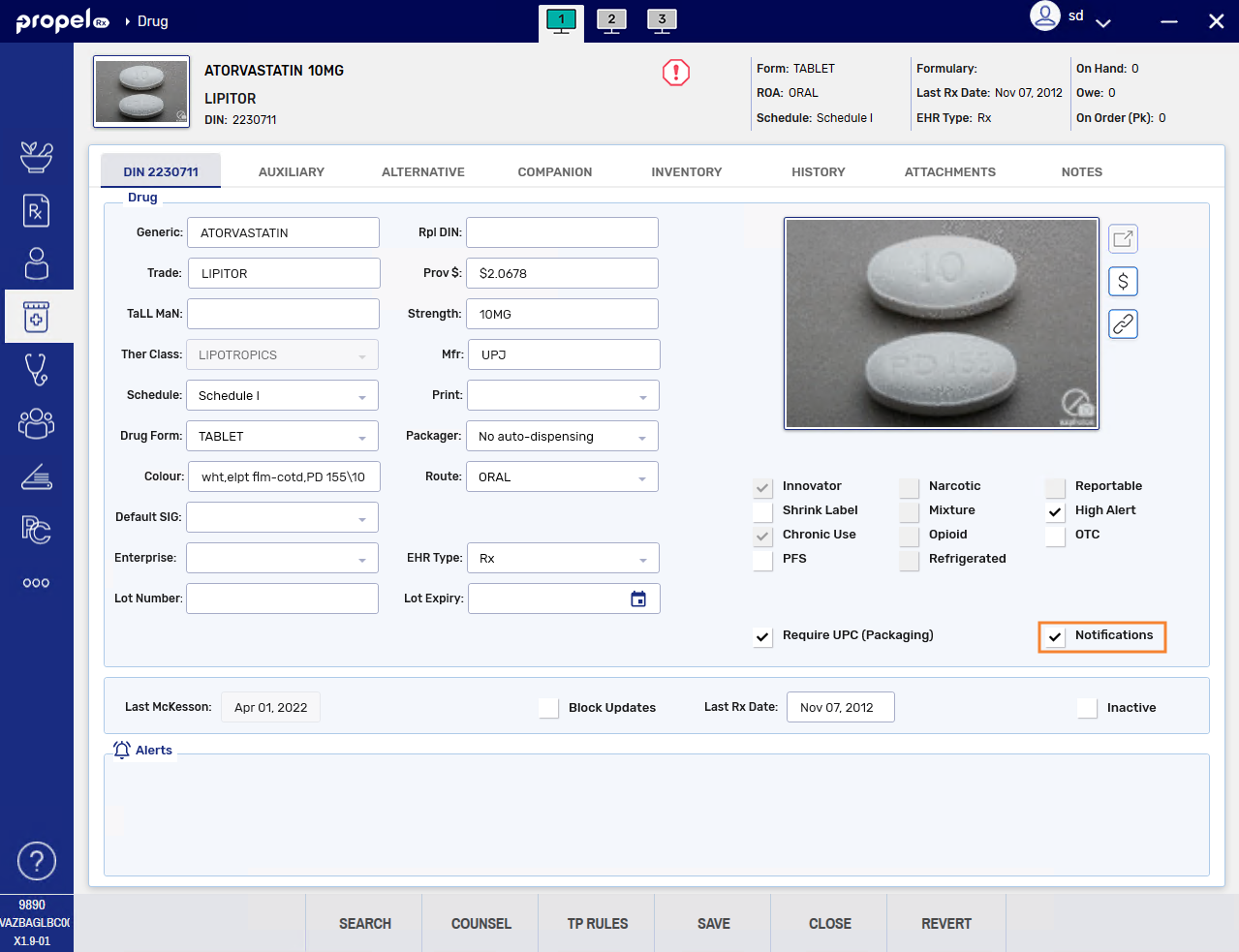The image size is (1239, 952).
Task: Click the Alerts bell icon
Action: point(122,750)
